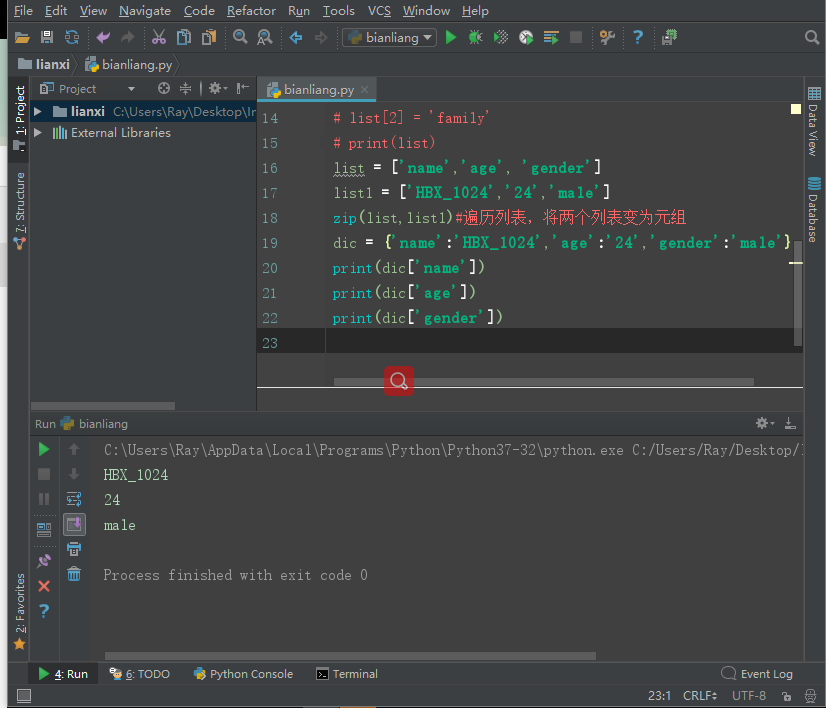Open the Edit menu
The height and width of the screenshot is (708, 826).
click(56, 11)
